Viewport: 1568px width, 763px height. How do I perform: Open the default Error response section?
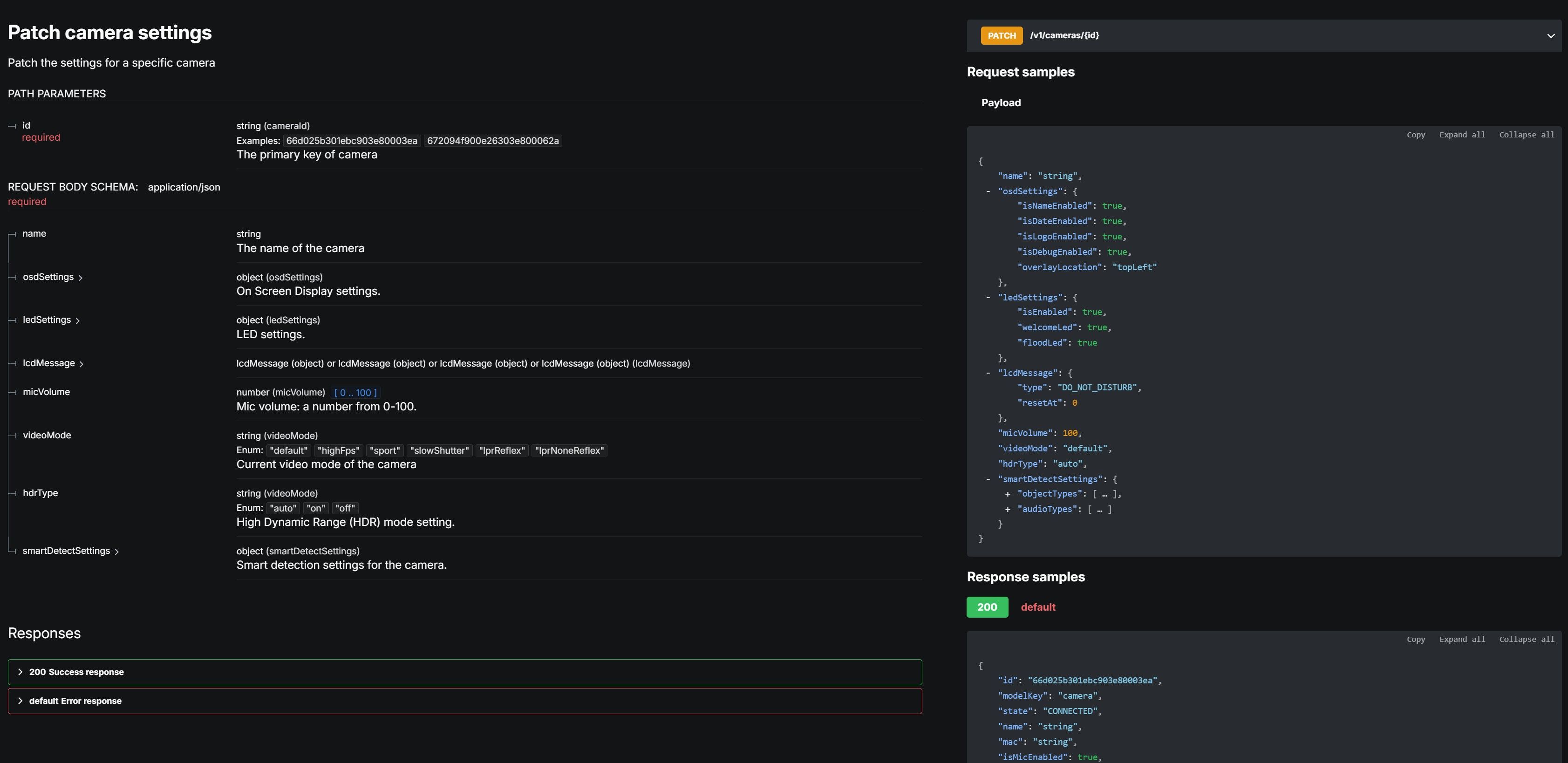75,701
